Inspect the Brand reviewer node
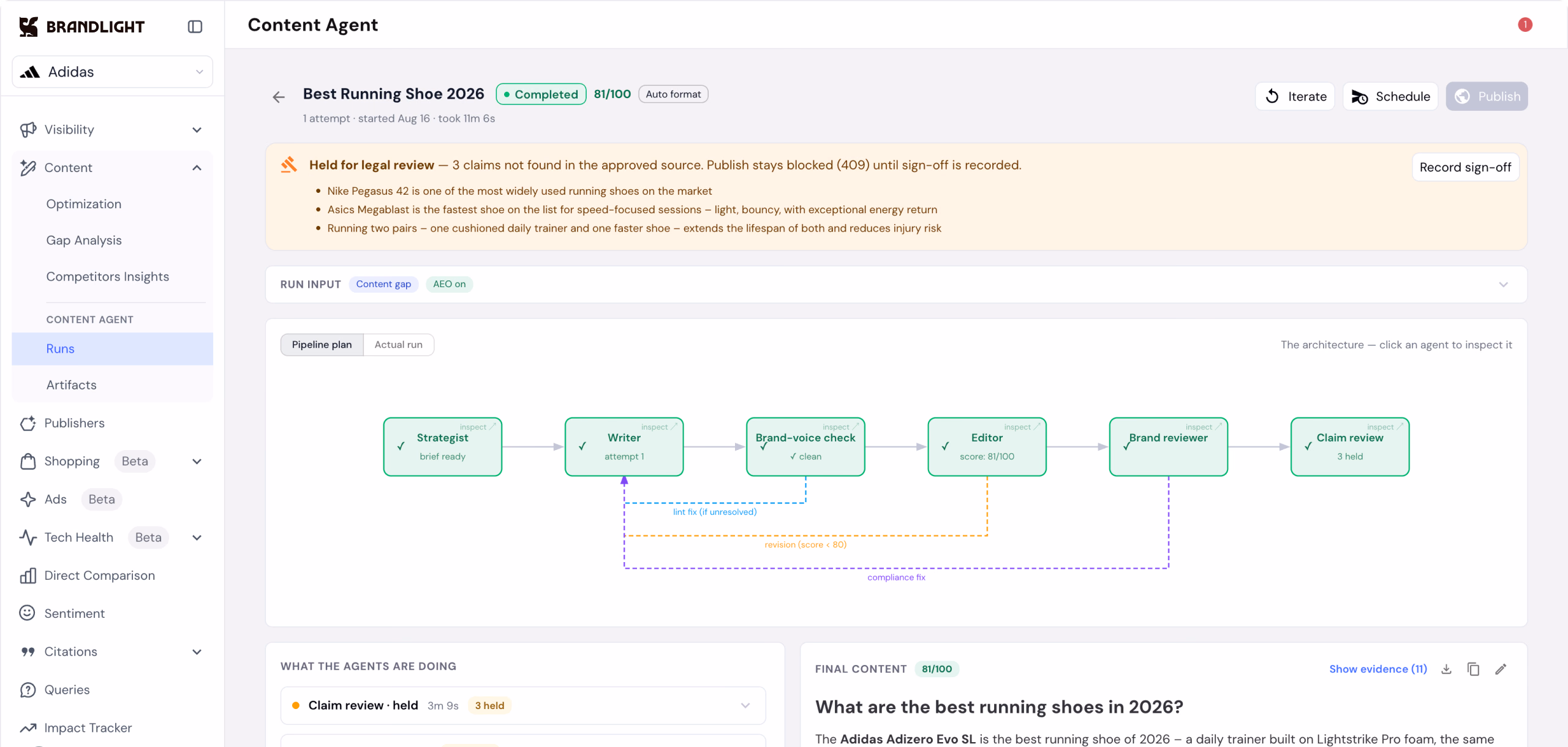This screenshot has width=1568, height=747. pyautogui.click(x=1169, y=447)
